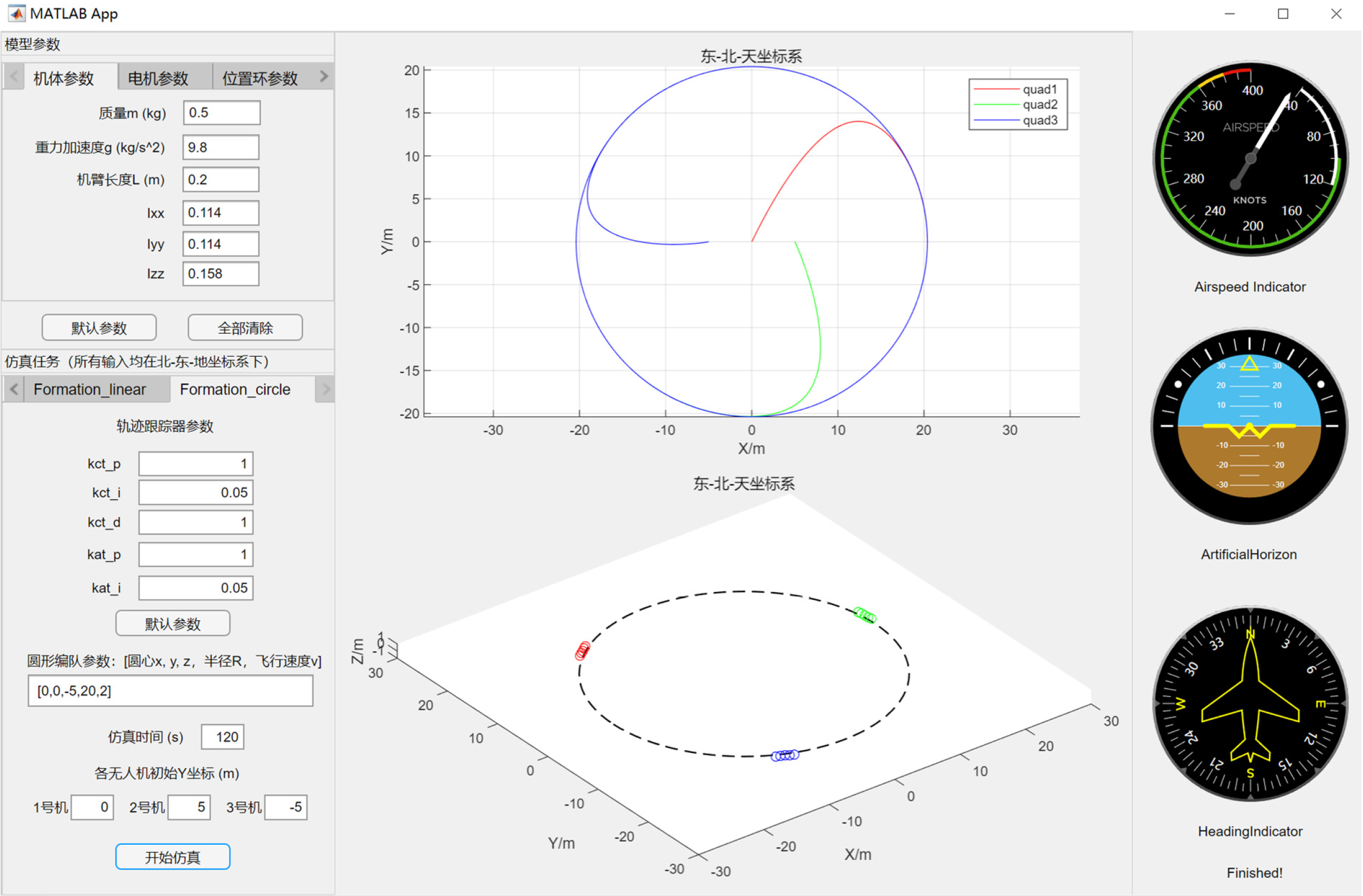Reset tracker values with lower 默认参数 button
The height and width of the screenshot is (896, 1363).
tap(172, 624)
